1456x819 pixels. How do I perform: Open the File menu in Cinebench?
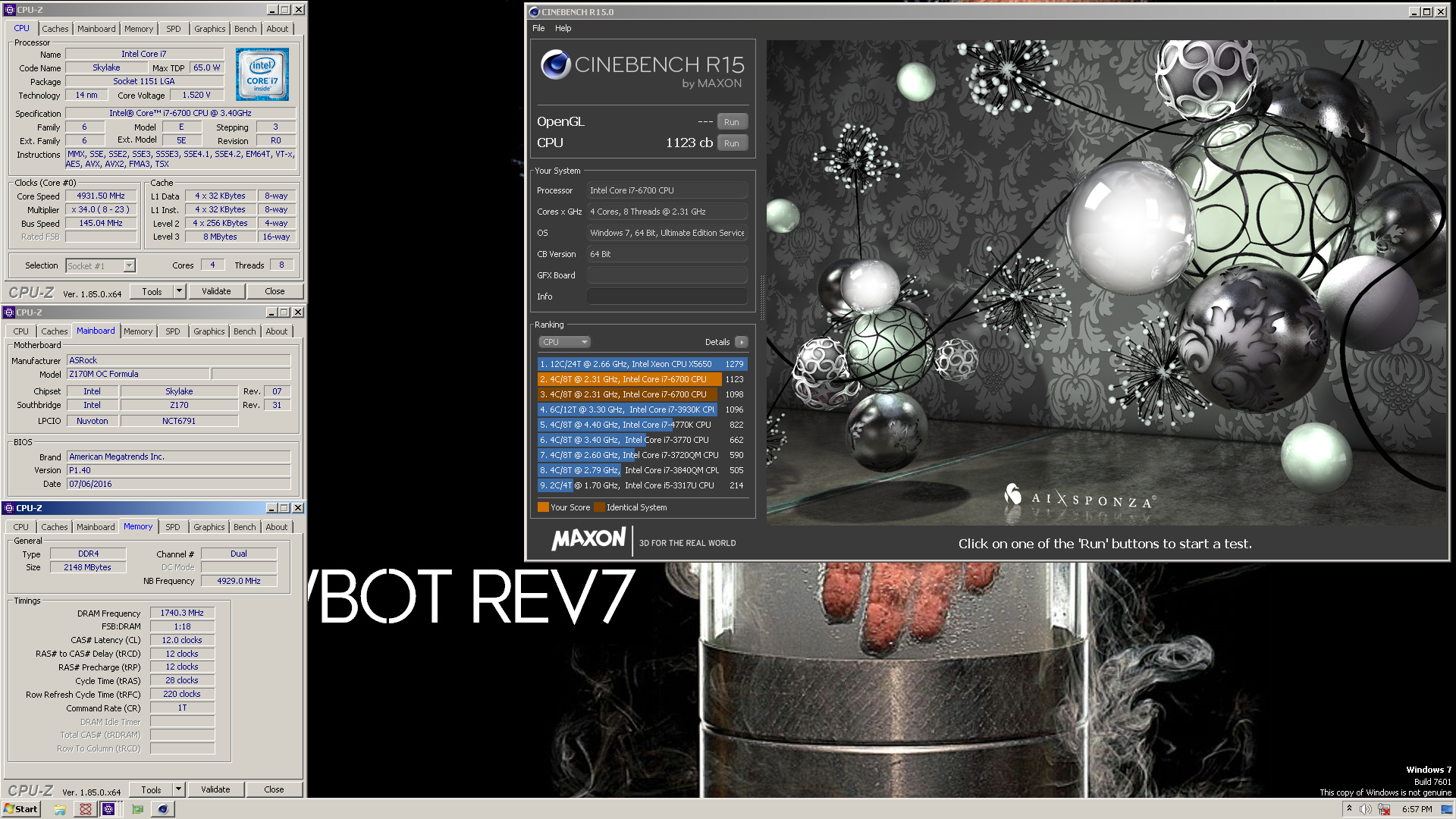[x=538, y=28]
